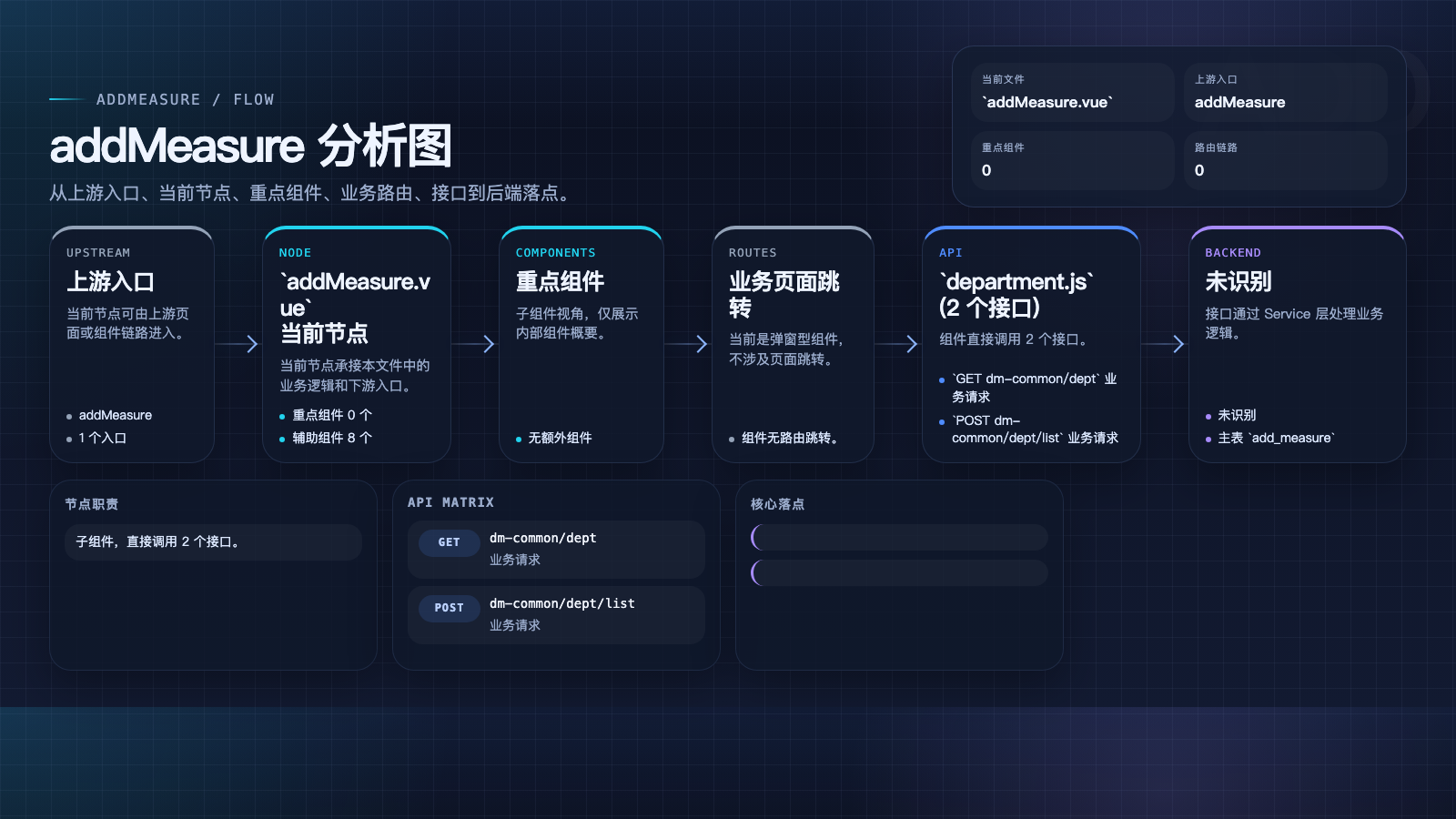The width and height of the screenshot is (1456, 819).
Task: Select the 重点组件 0 summary card
Action: coord(1072,160)
